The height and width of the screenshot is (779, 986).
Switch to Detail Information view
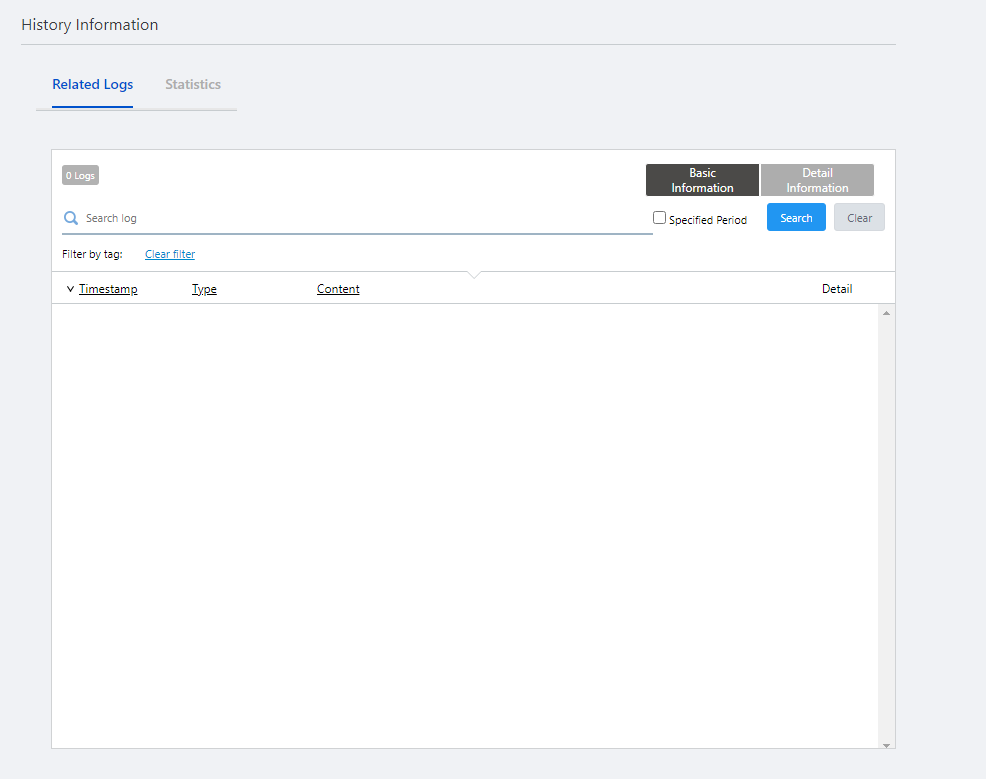click(x=817, y=180)
